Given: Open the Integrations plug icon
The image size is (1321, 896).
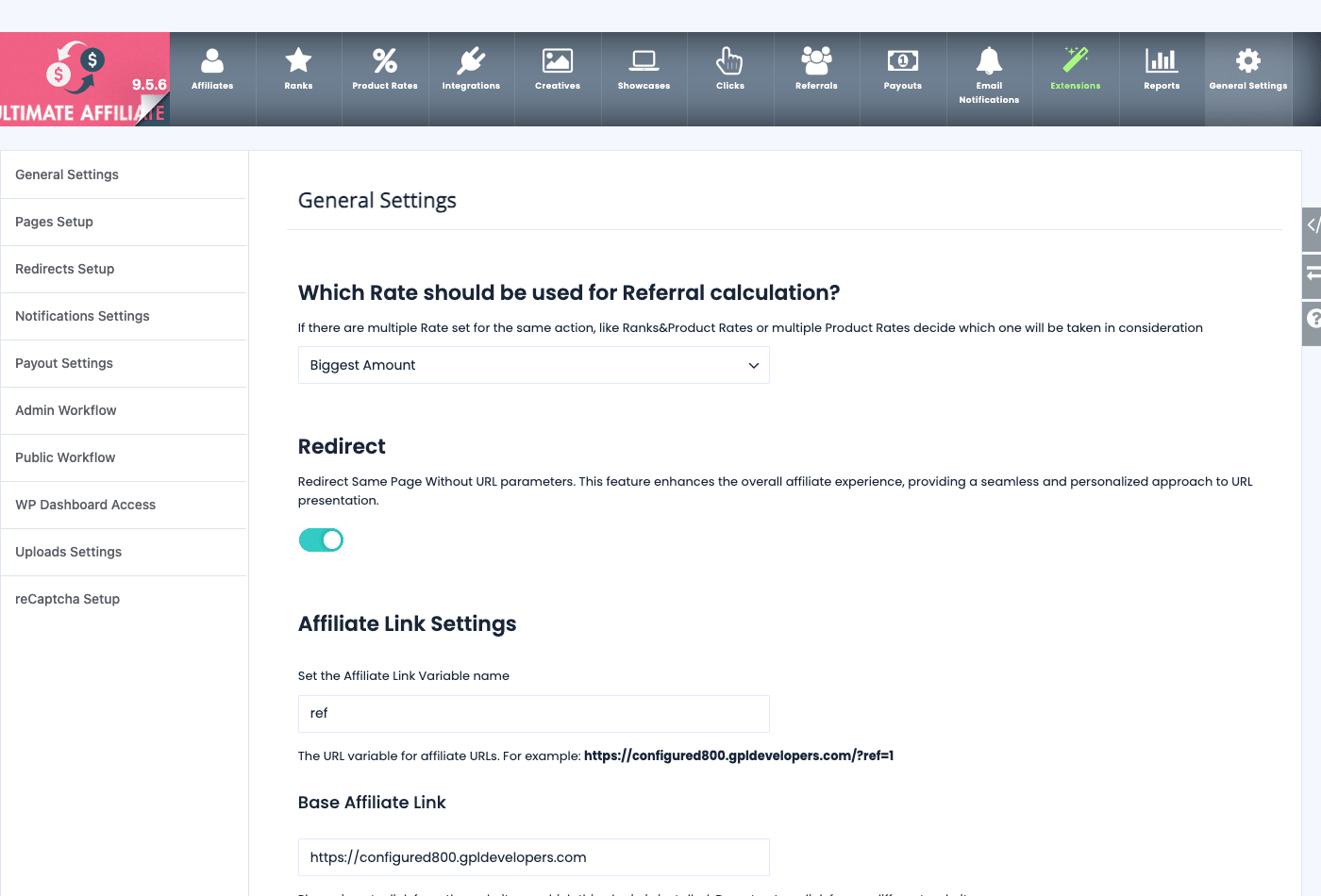Looking at the screenshot, I should (x=471, y=60).
